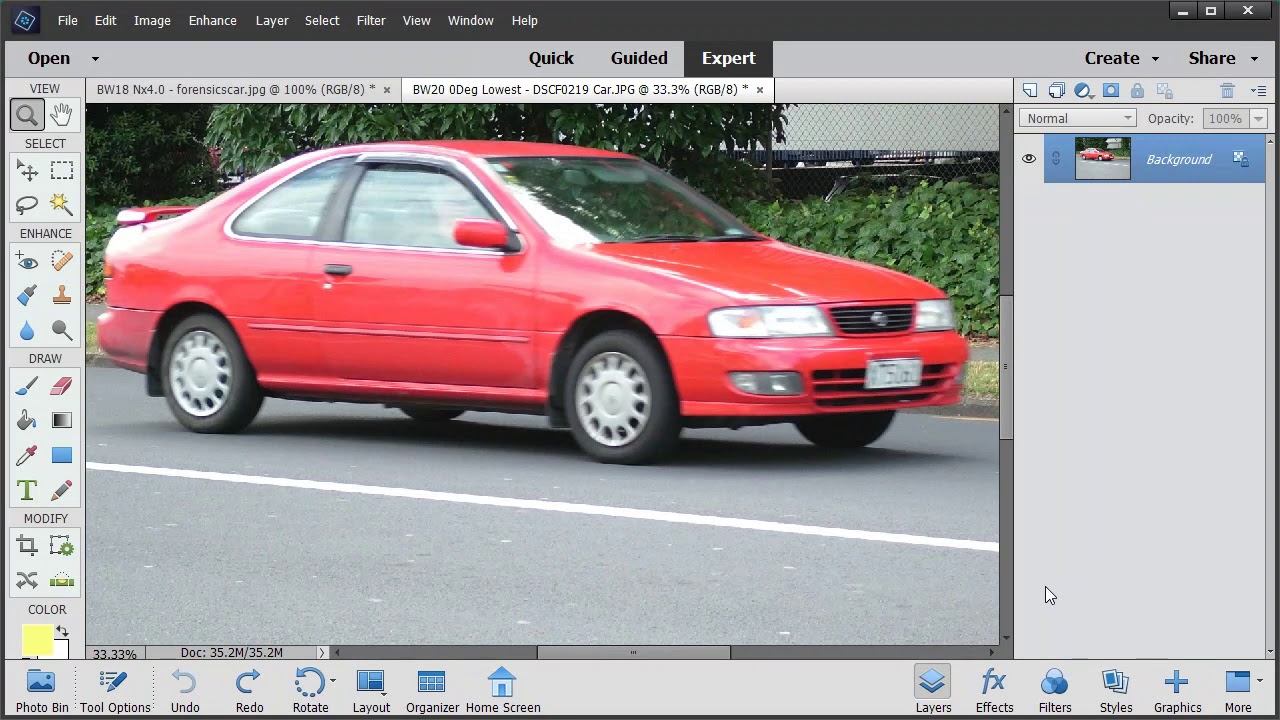Hide the Background layer with eye icon
Screen dimensions: 1280x720
(x=1029, y=159)
